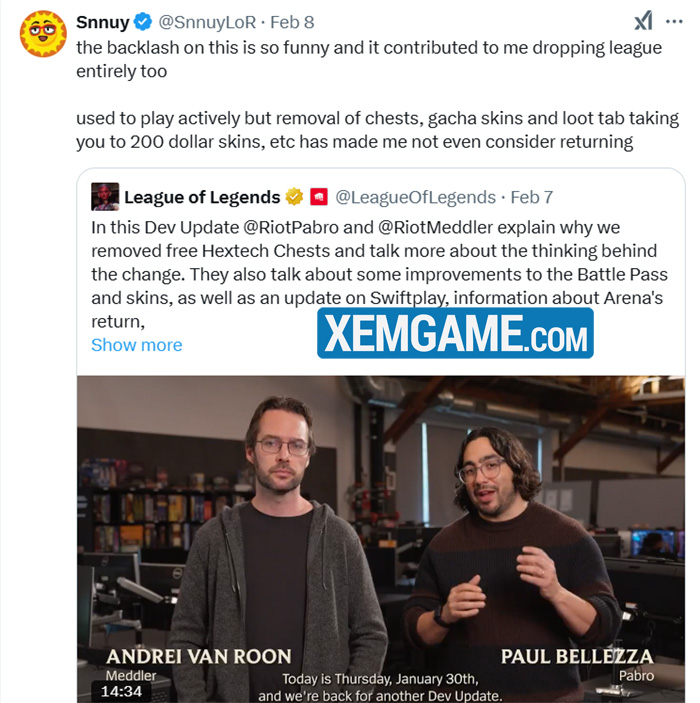Open the @RiotPabro mention
700x703 pixels.
point(291,227)
